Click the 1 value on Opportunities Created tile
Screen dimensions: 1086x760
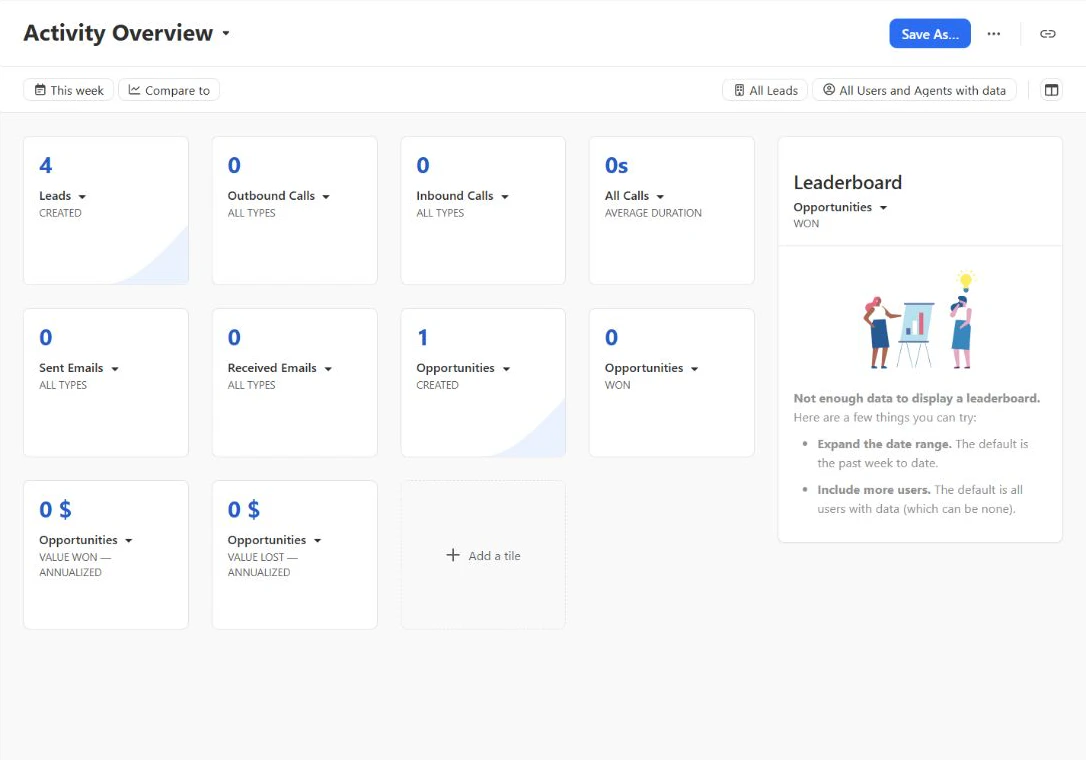[x=422, y=337]
